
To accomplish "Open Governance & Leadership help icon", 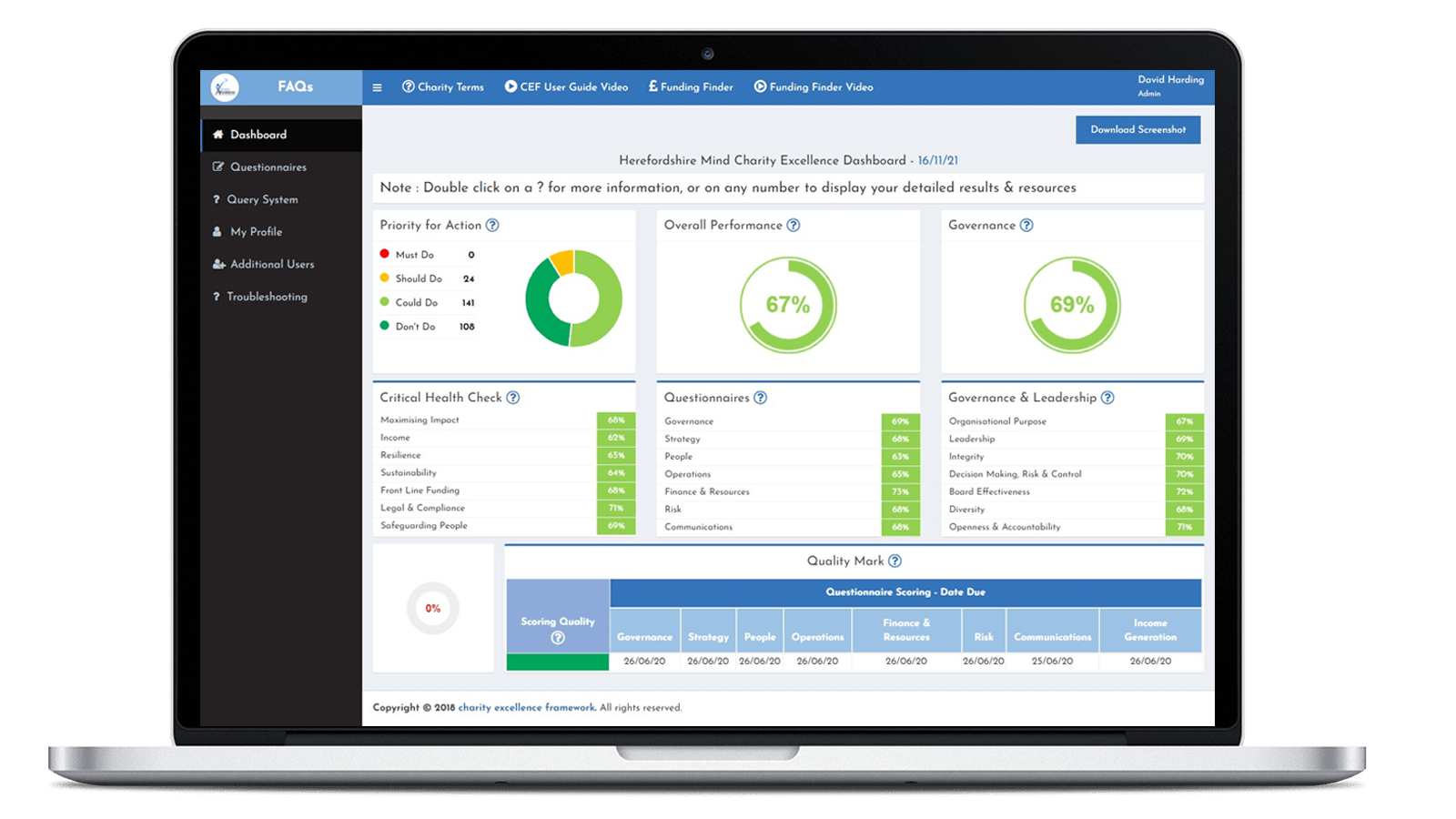I will click(1107, 398).
